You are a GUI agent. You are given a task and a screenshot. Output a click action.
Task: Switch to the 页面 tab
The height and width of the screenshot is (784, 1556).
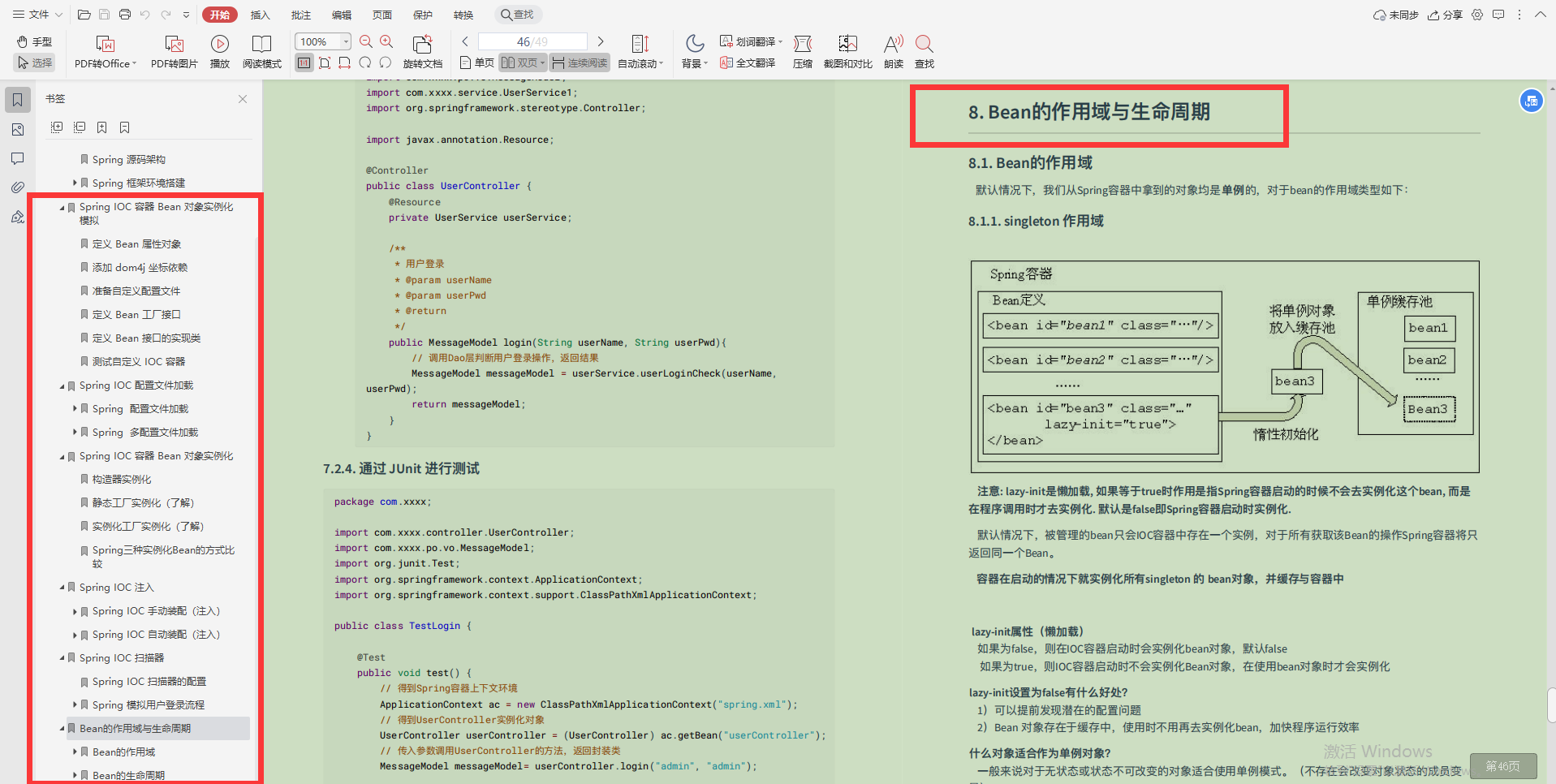(x=382, y=15)
